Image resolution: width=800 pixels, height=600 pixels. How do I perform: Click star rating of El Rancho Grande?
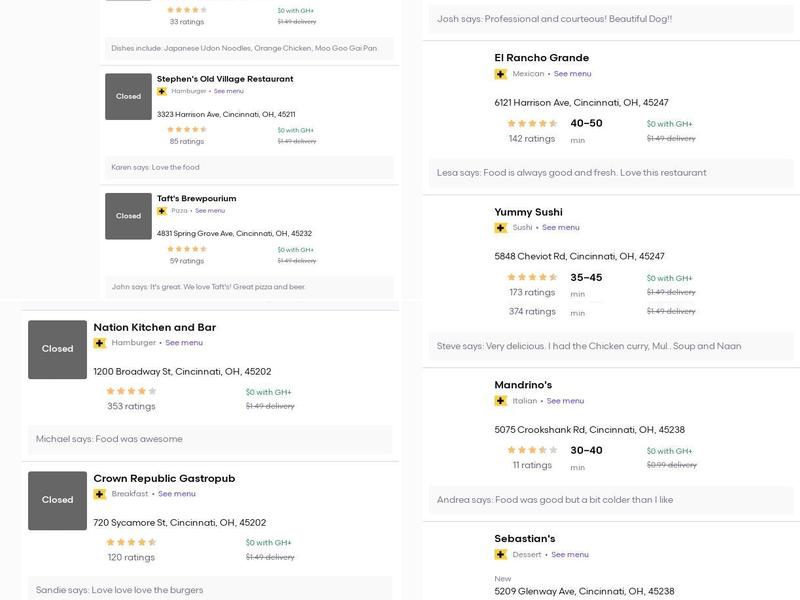click(x=532, y=123)
